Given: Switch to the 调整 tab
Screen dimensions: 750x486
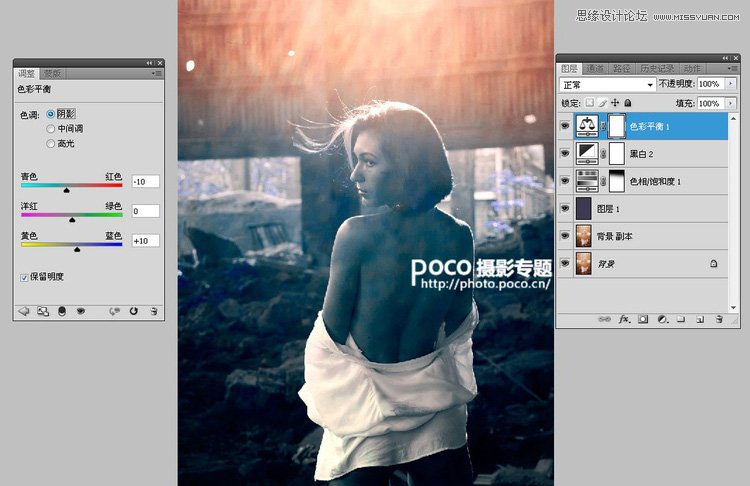Looking at the screenshot, I should coord(26,74).
